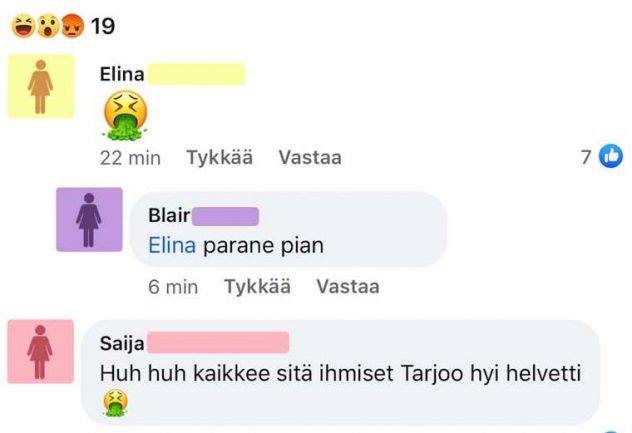This screenshot has height=433, width=632.
Task: Open Blair's purple profile picture
Action: click(x=89, y=220)
